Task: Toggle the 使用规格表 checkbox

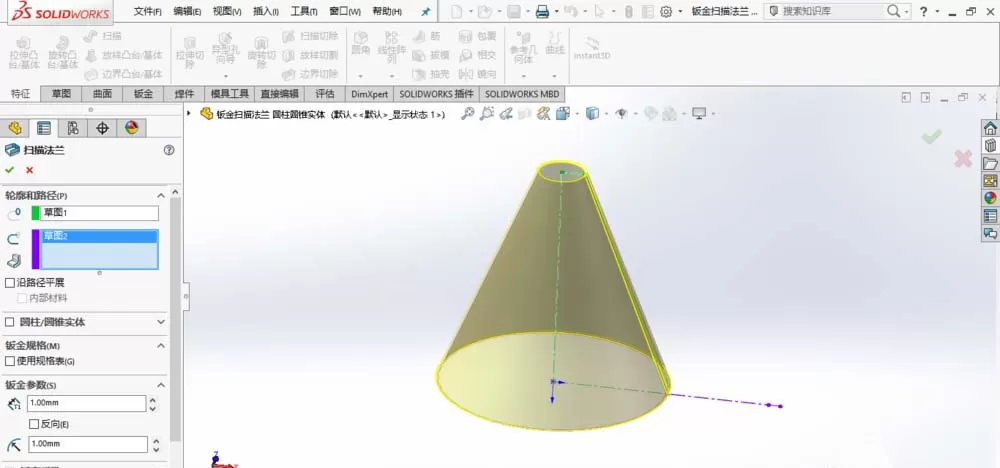Action: [x=10, y=361]
